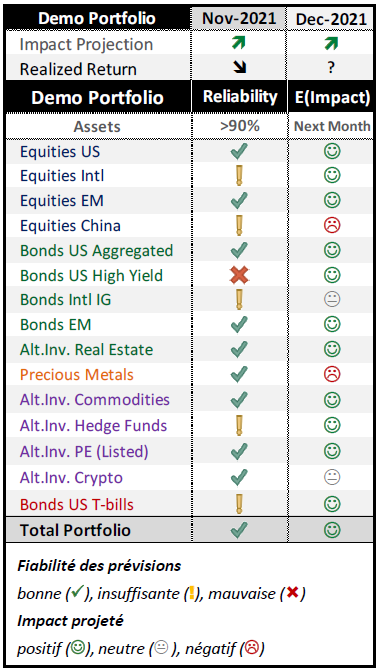The image size is (382, 672).
Task: Click the checkmark for Total Portfolio
Action: tap(239, 530)
